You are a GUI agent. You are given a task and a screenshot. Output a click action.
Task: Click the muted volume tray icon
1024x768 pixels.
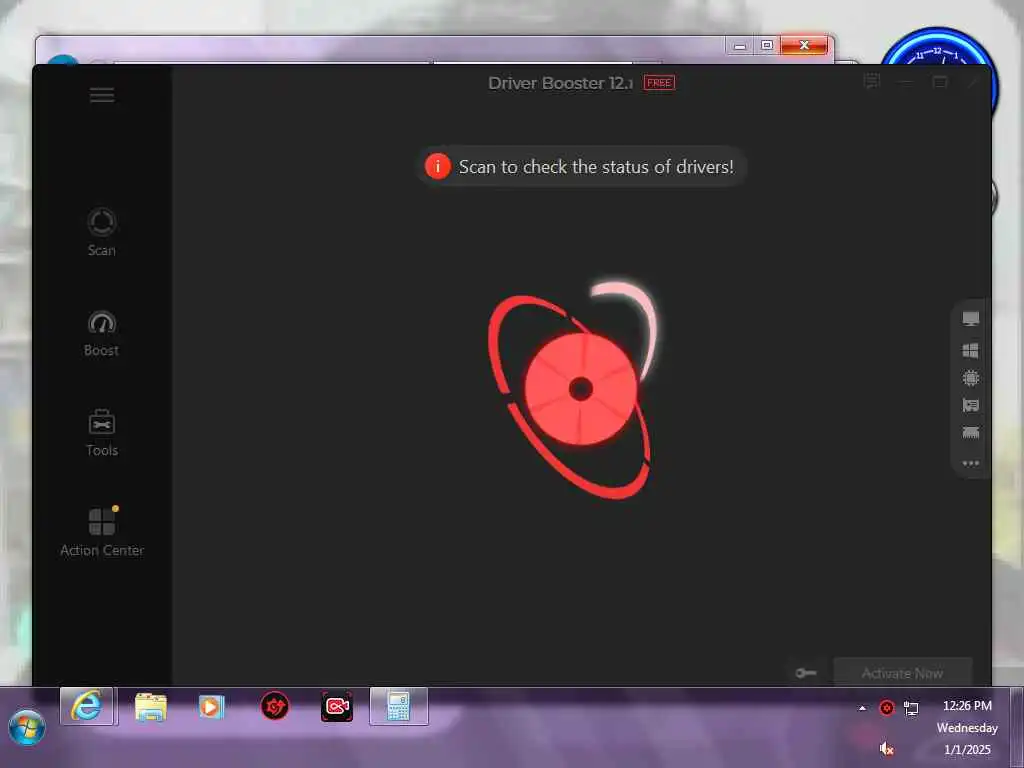[x=886, y=748]
